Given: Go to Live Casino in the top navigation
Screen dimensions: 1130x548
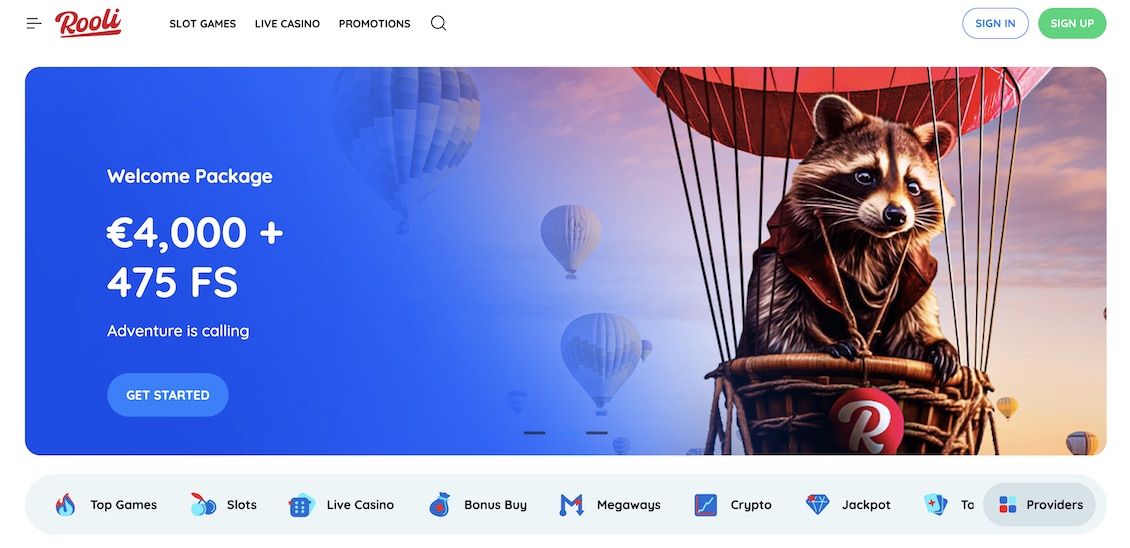Looking at the screenshot, I should click(x=287, y=24).
